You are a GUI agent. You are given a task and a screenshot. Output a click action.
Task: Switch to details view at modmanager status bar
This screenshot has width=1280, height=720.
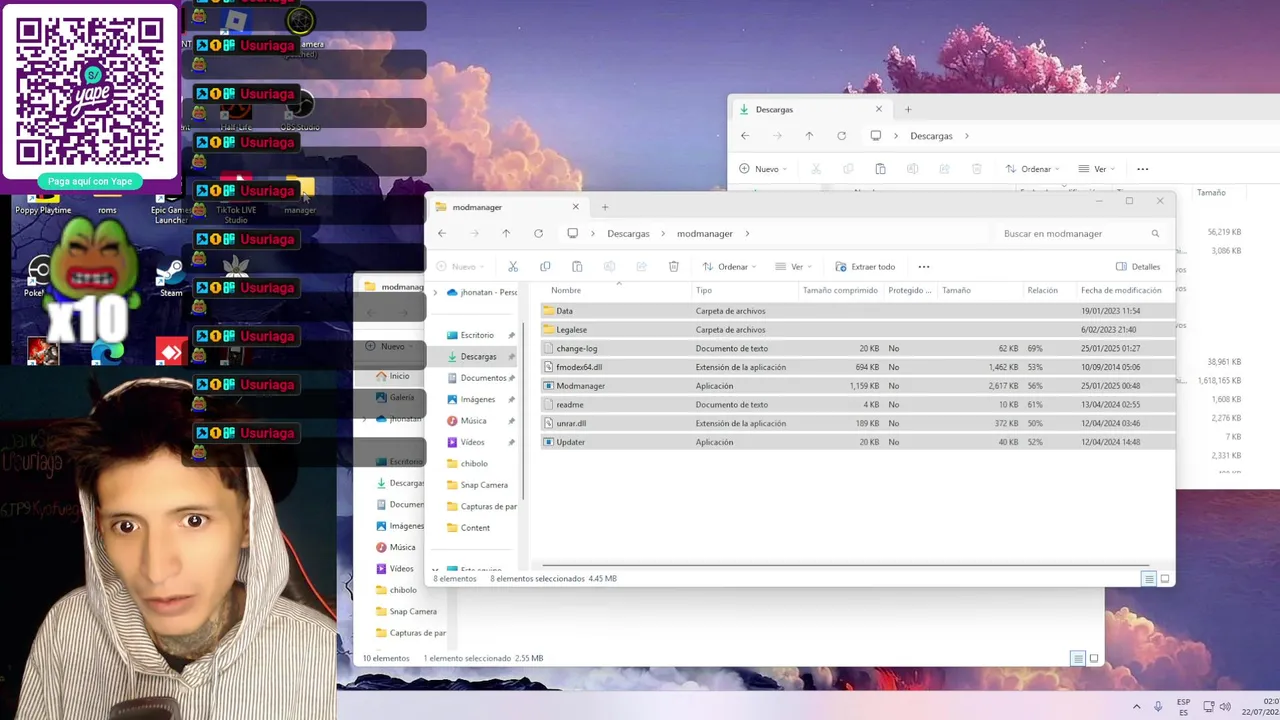click(1149, 579)
